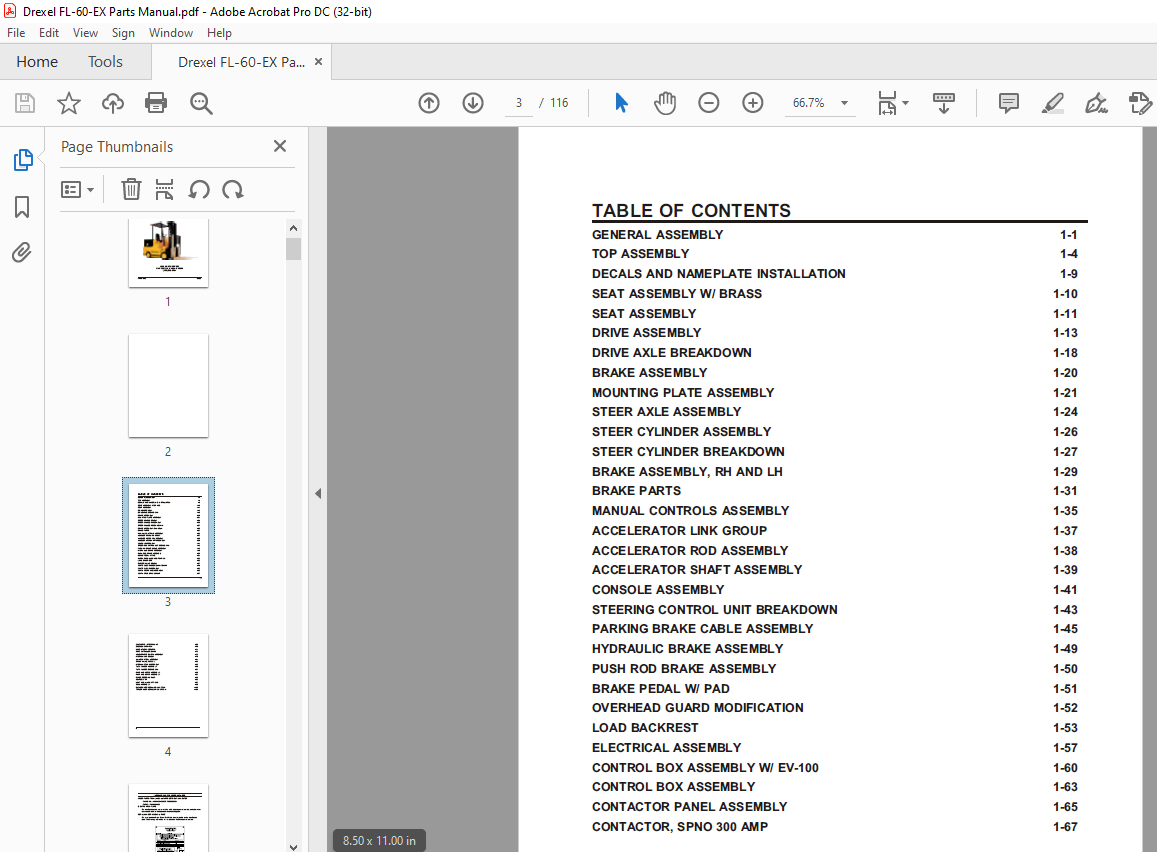Click page number 1-67 in contents
This screenshot has height=852, width=1157.
pyautogui.click(x=1065, y=827)
